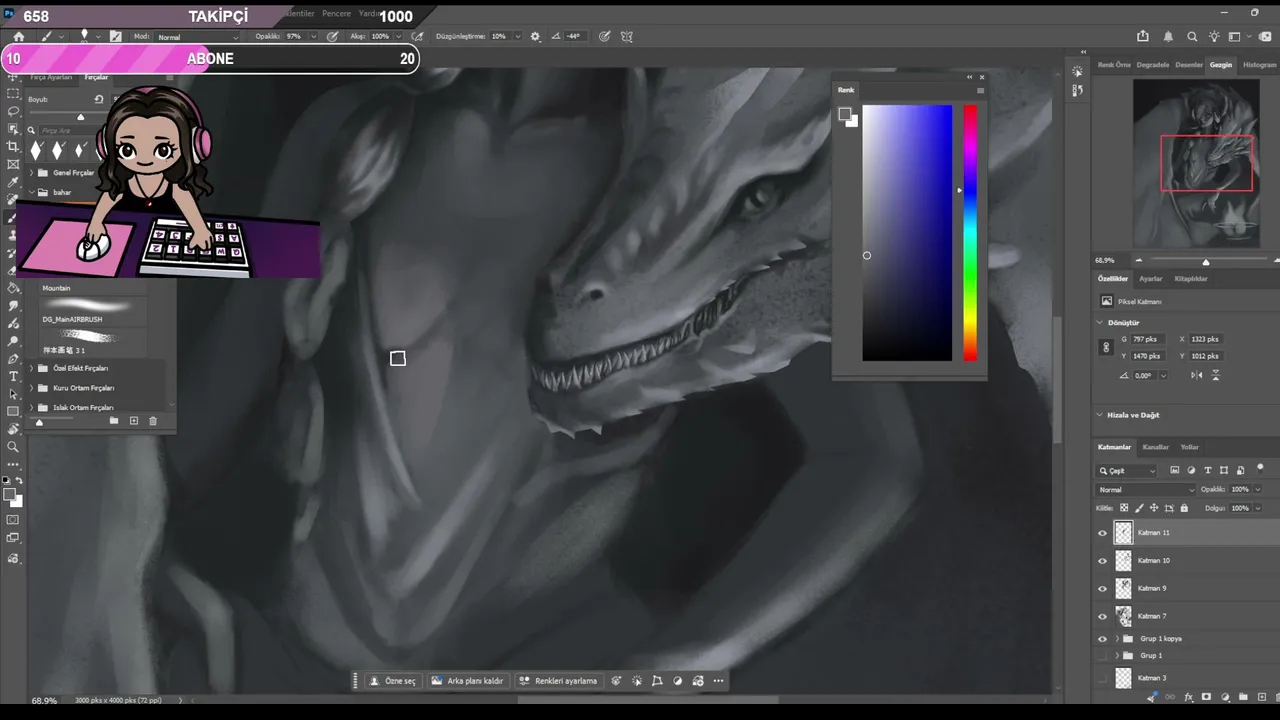Screen dimensions: 1280x720
Task: Select the Lasso tool in the toolbar
Action: pos(13,111)
